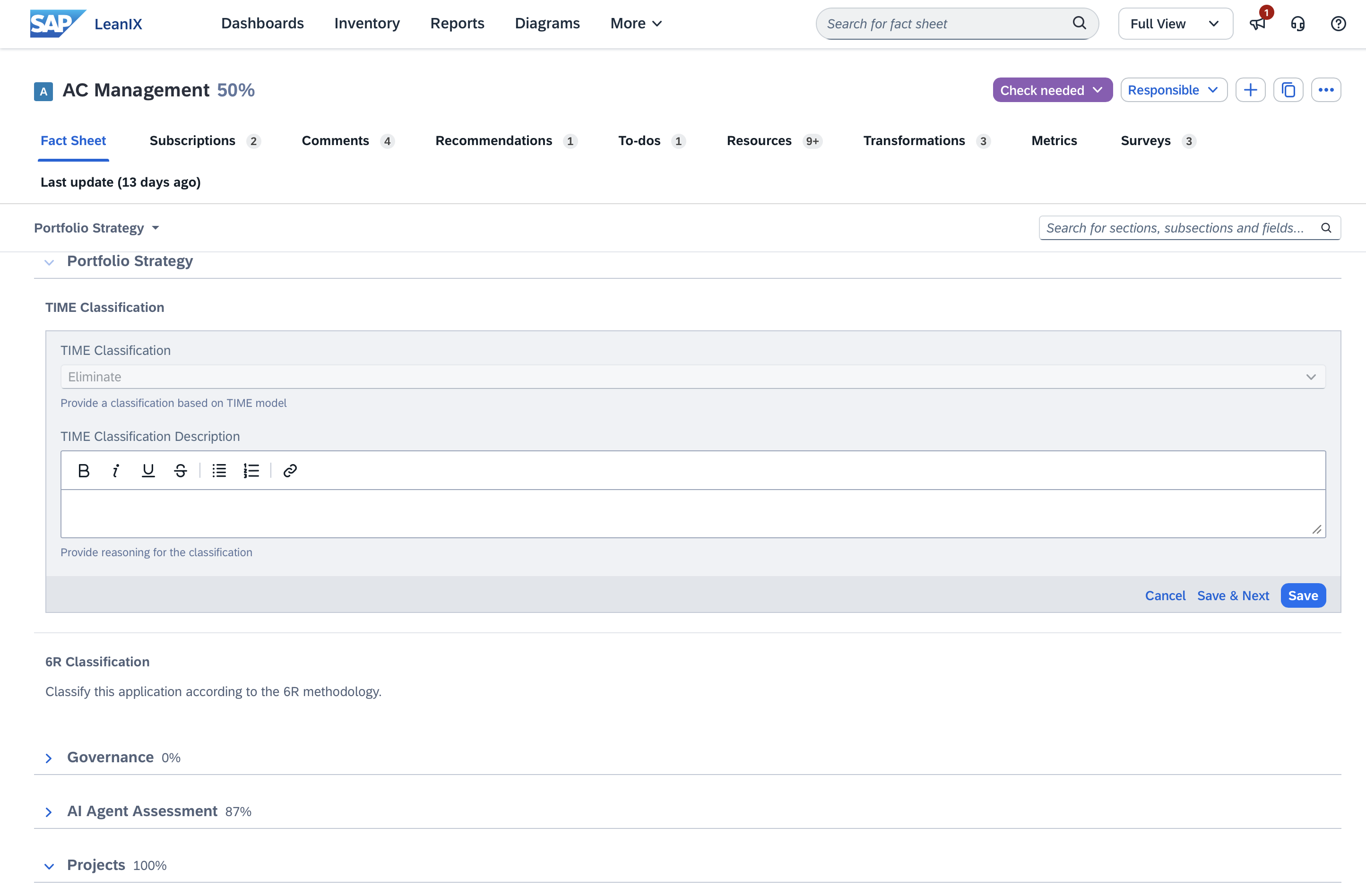Click the SAP LeanX logo
1366x896 pixels.
point(86,24)
